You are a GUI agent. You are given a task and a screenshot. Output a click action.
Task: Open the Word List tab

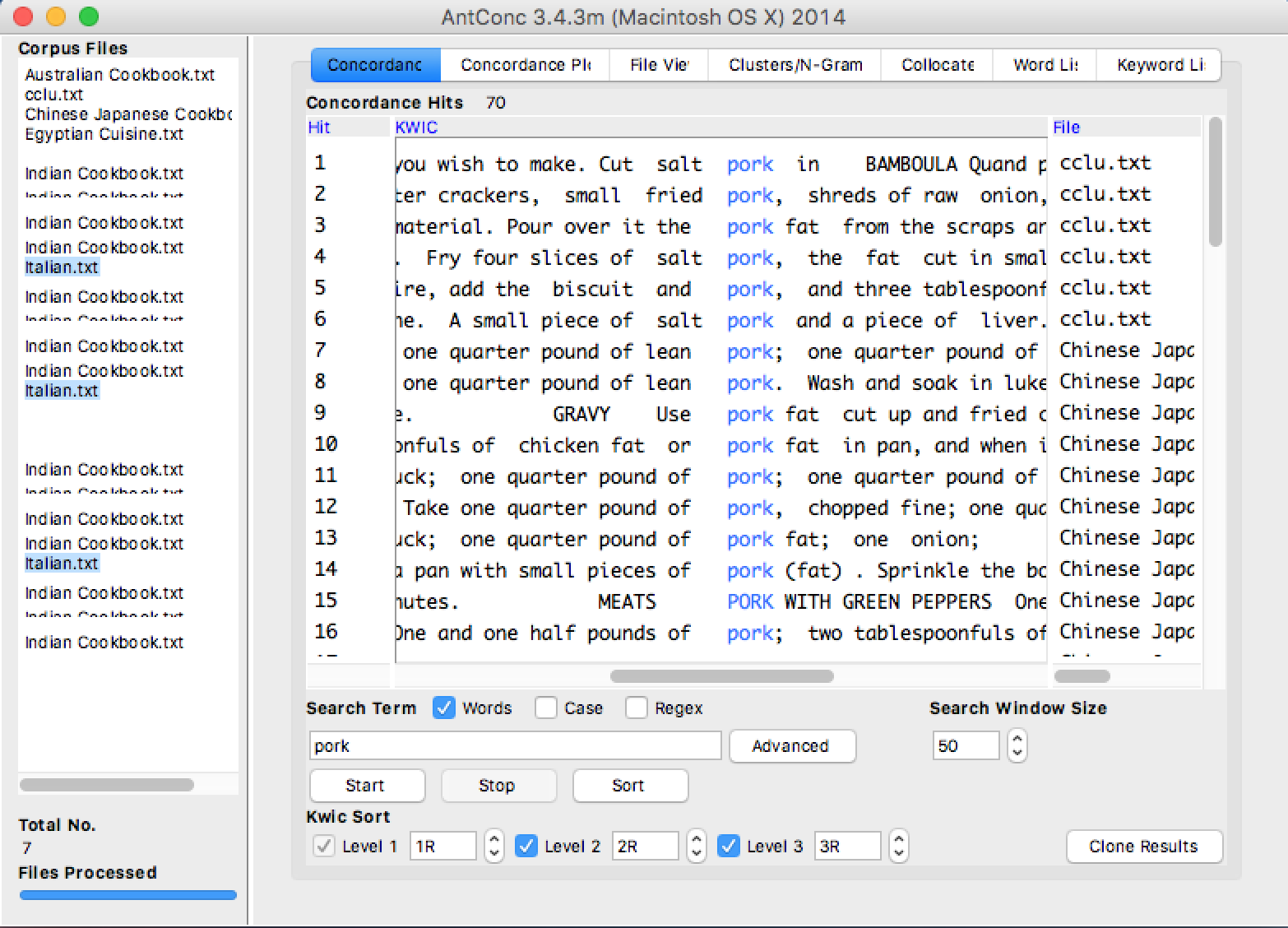coord(1045,65)
